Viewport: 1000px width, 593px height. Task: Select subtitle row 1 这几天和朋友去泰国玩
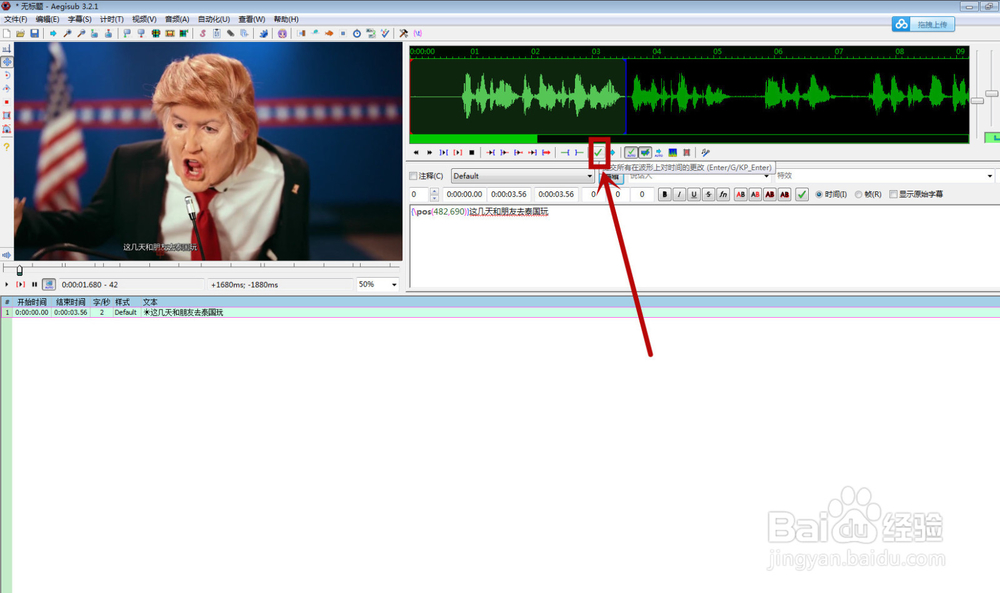click(500, 312)
